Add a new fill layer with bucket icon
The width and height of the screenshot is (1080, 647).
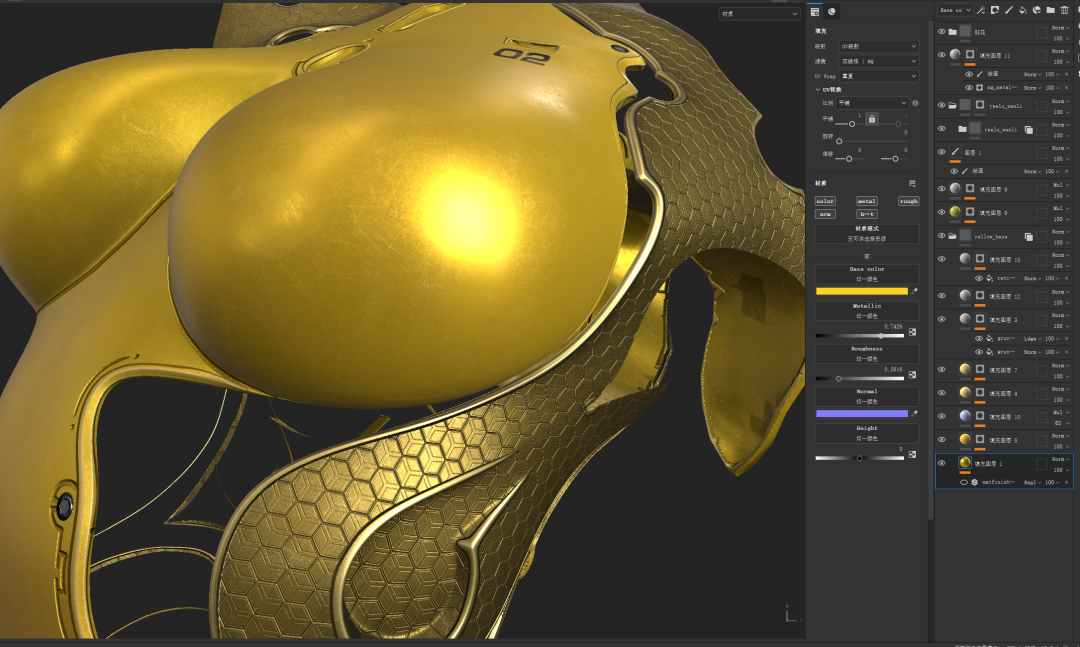[x=1022, y=10]
